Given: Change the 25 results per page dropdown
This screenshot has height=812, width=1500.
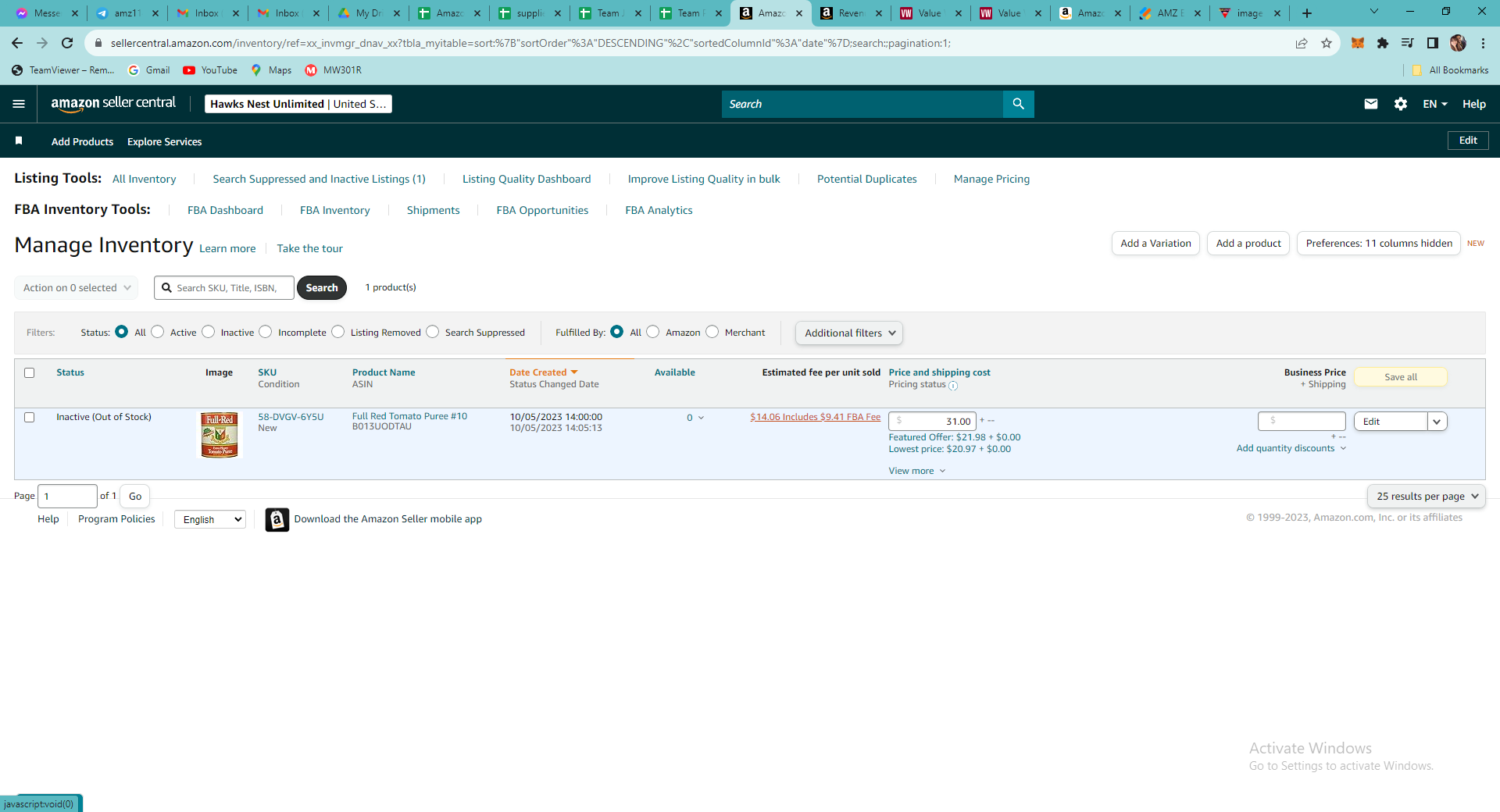Looking at the screenshot, I should [x=1427, y=496].
